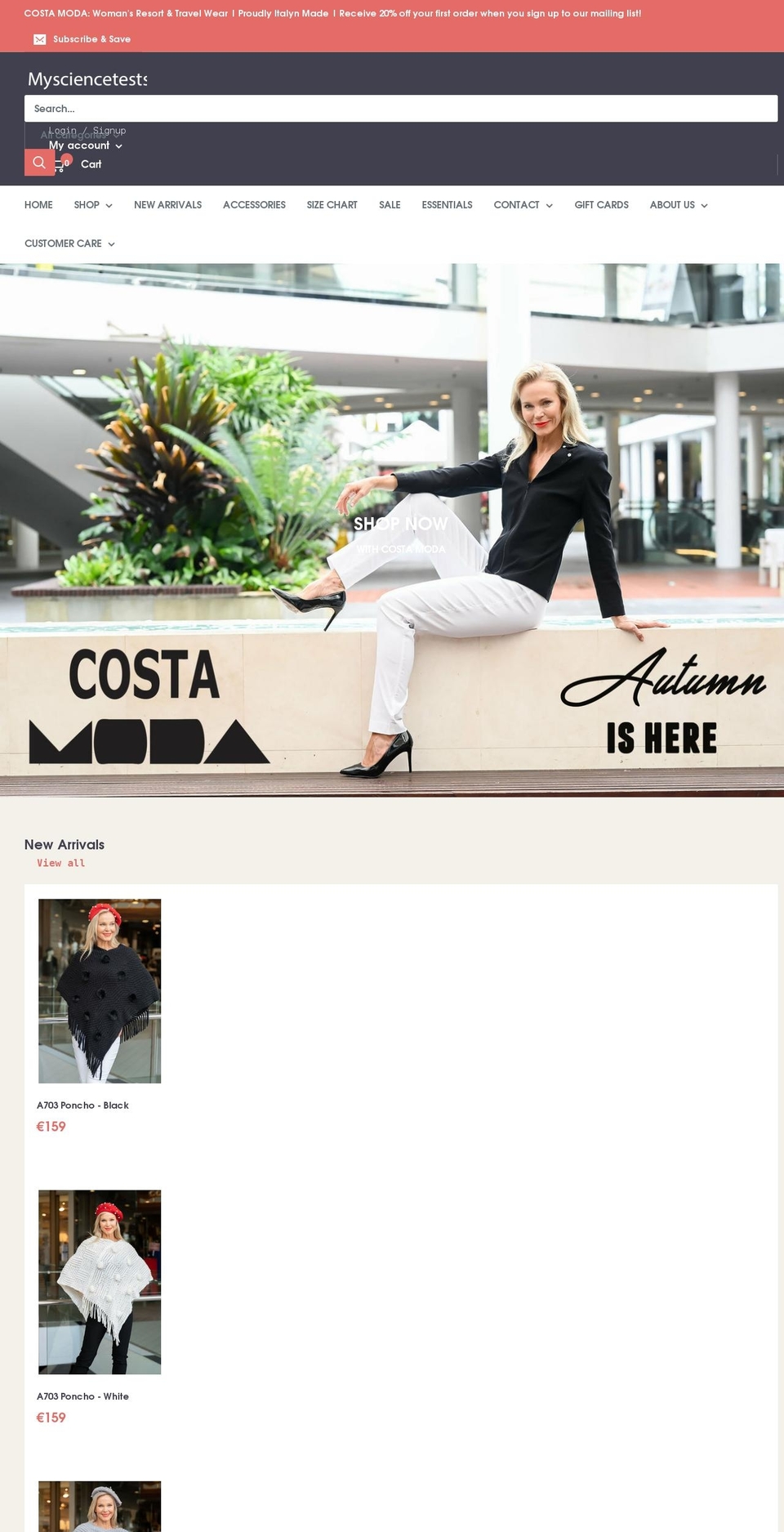Select the ACCESSORIES menu item

[x=254, y=205]
